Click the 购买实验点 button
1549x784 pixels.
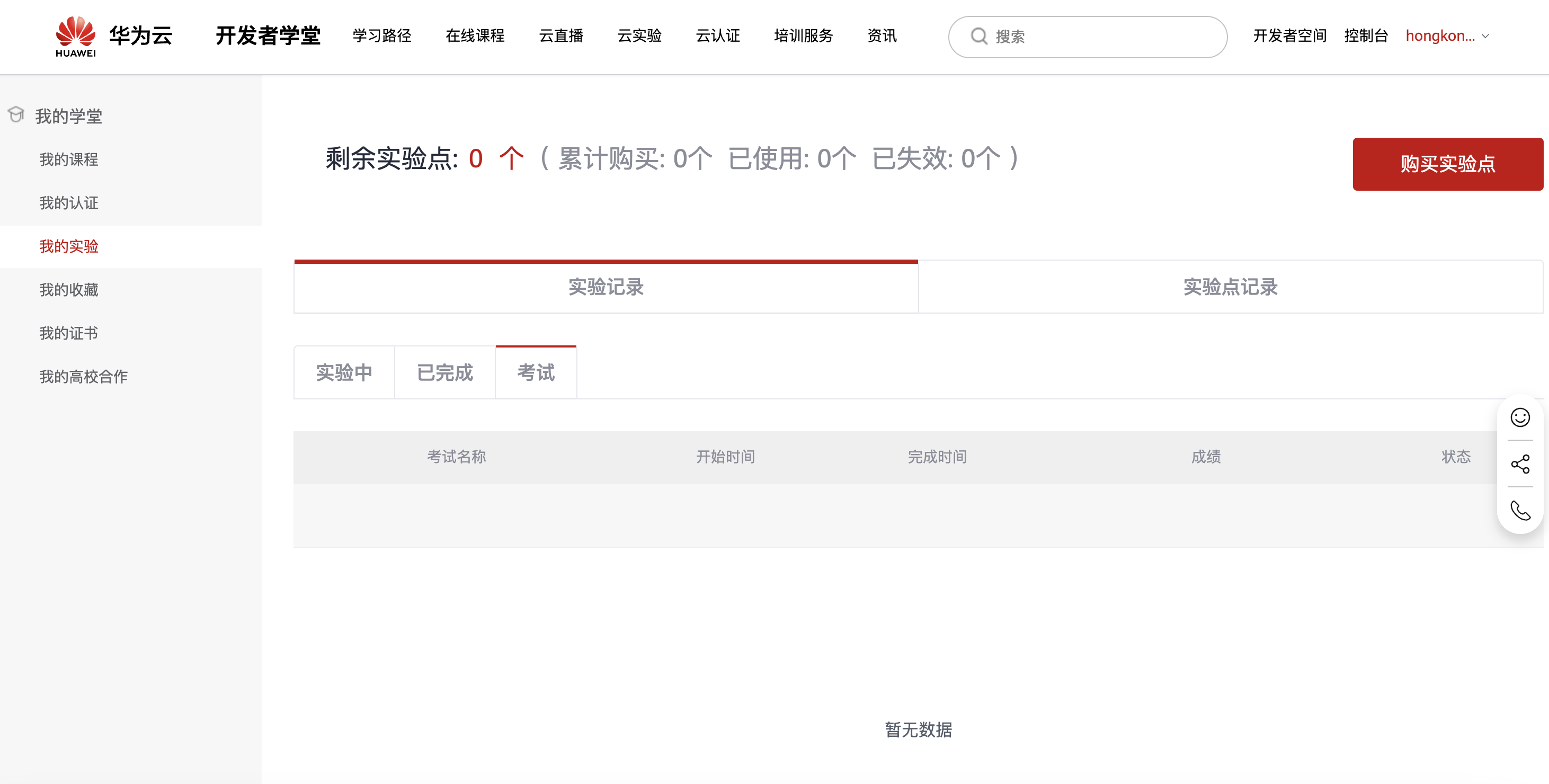point(1447,164)
